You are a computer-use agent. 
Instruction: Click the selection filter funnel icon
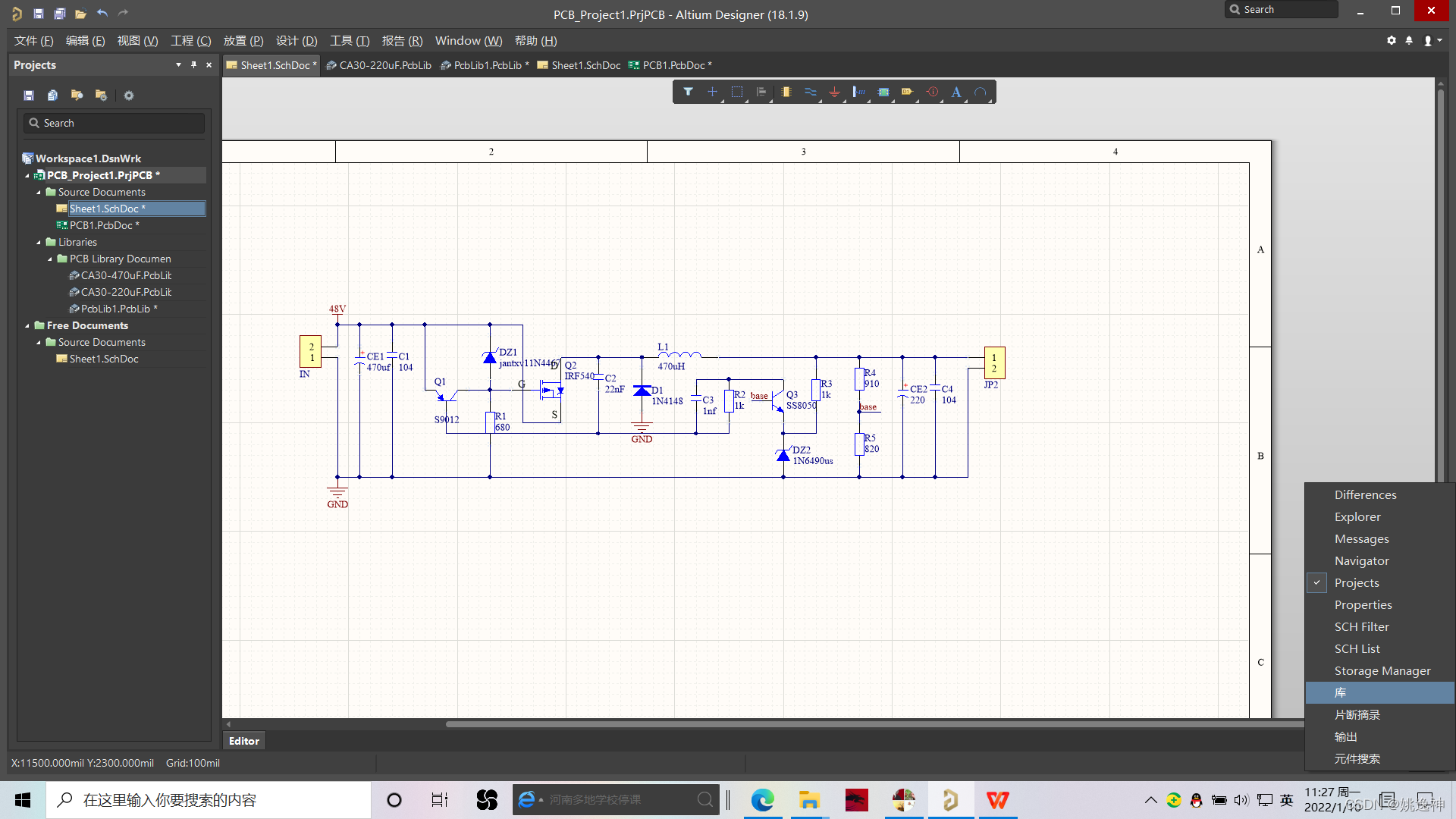(688, 92)
